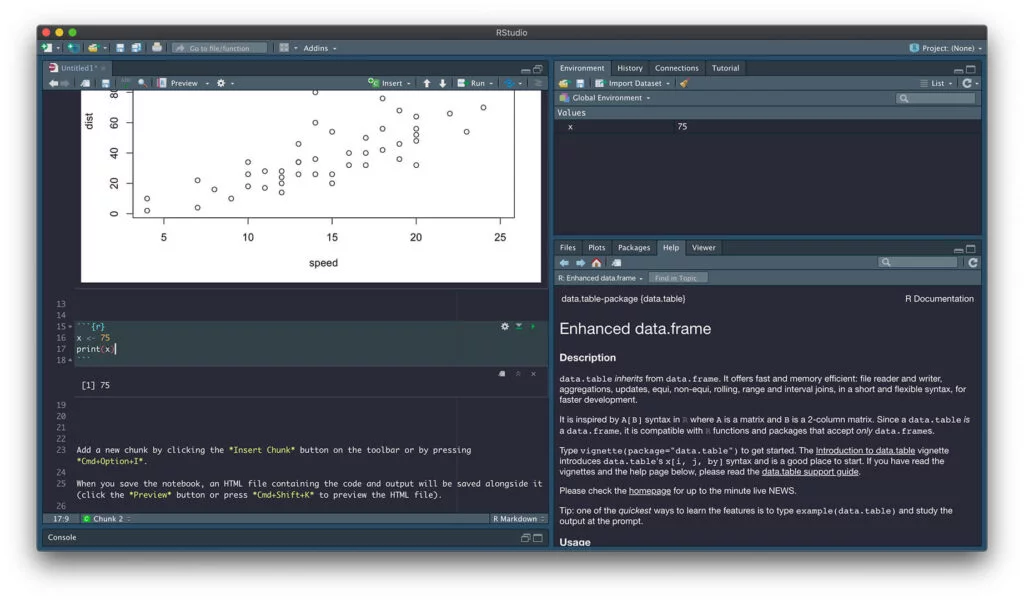Open the editor's document options gear
The width and height of the screenshot is (1024, 600).
point(221,83)
